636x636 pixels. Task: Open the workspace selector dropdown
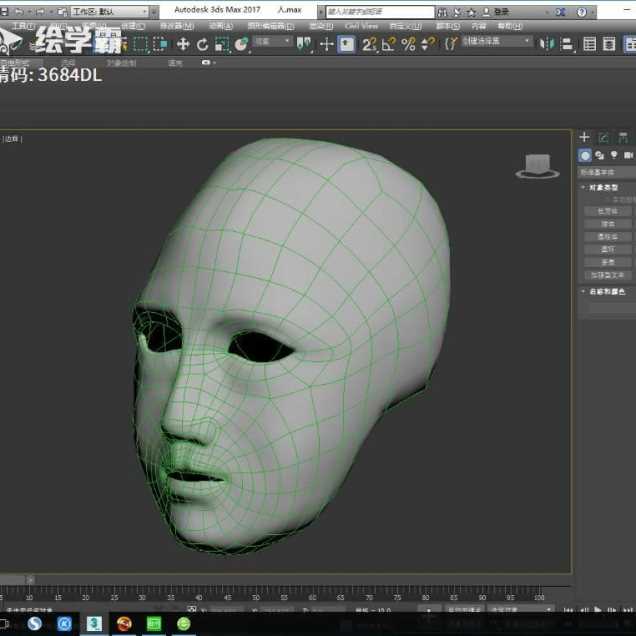click(x=108, y=11)
